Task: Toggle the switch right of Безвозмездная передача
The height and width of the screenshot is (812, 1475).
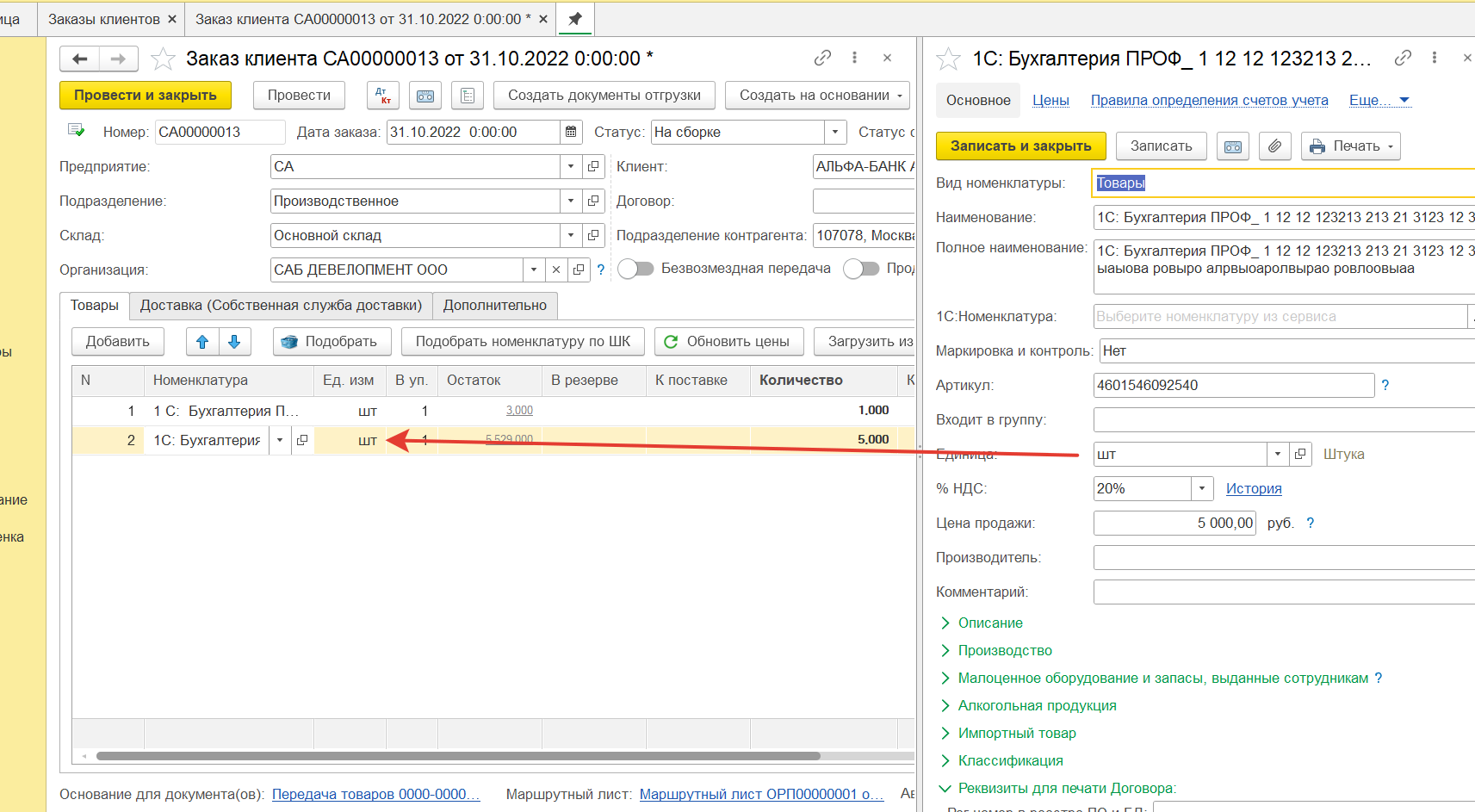Action: point(862,269)
